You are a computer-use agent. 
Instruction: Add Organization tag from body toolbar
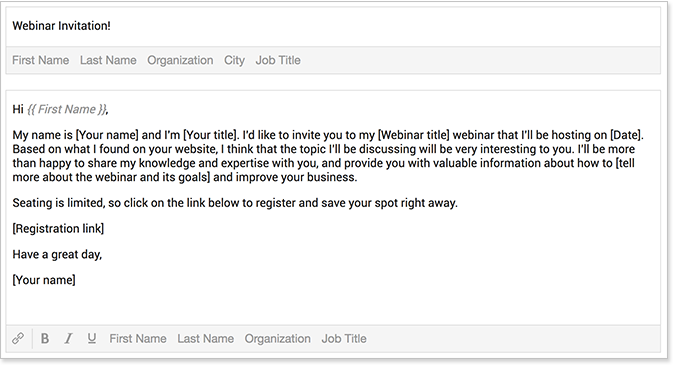click(278, 338)
